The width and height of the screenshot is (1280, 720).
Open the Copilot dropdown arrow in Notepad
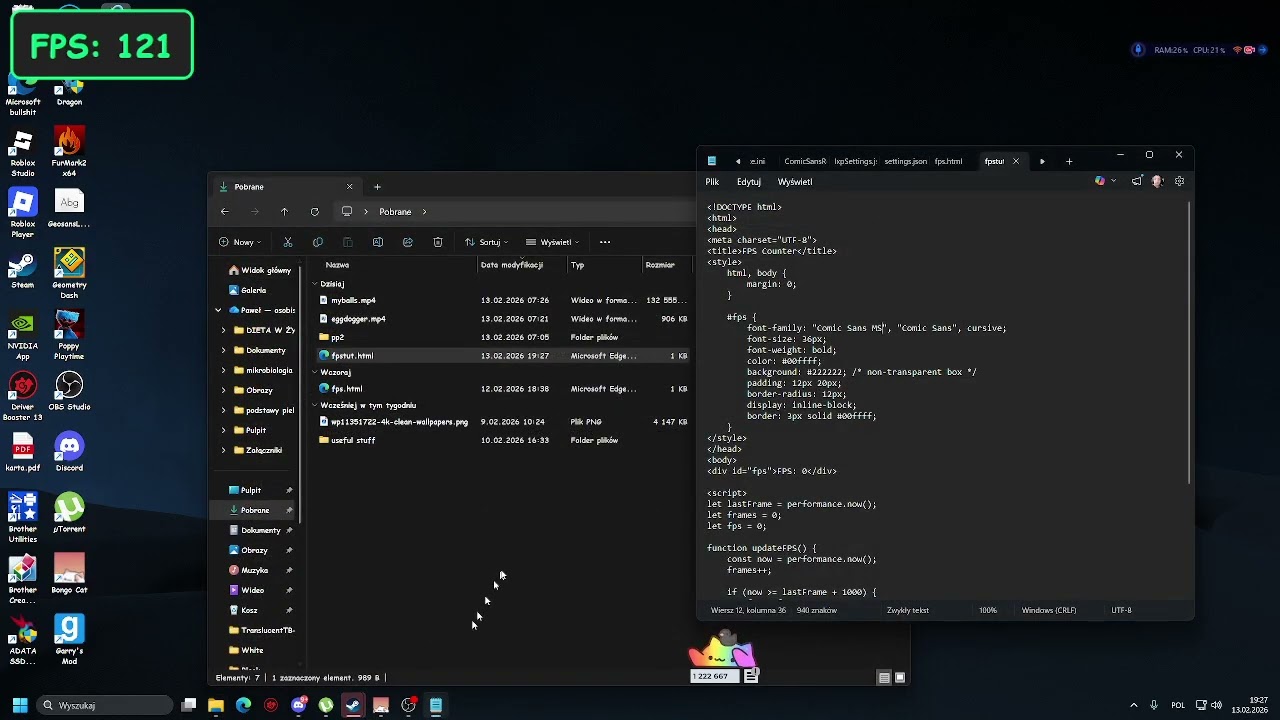(x=1113, y=182)
